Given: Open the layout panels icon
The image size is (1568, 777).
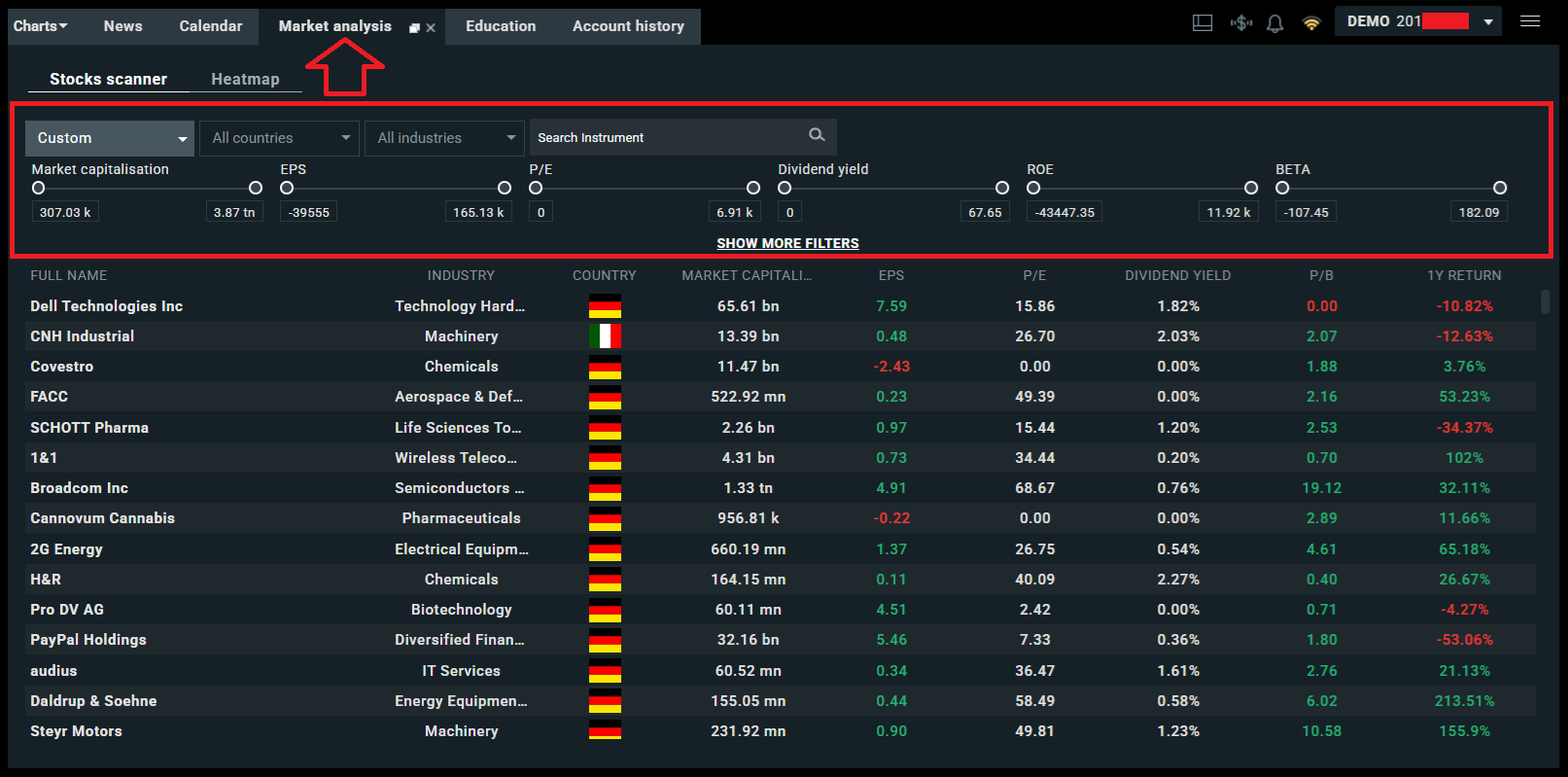Looking at the screenshot, I should coord(1202,23).
